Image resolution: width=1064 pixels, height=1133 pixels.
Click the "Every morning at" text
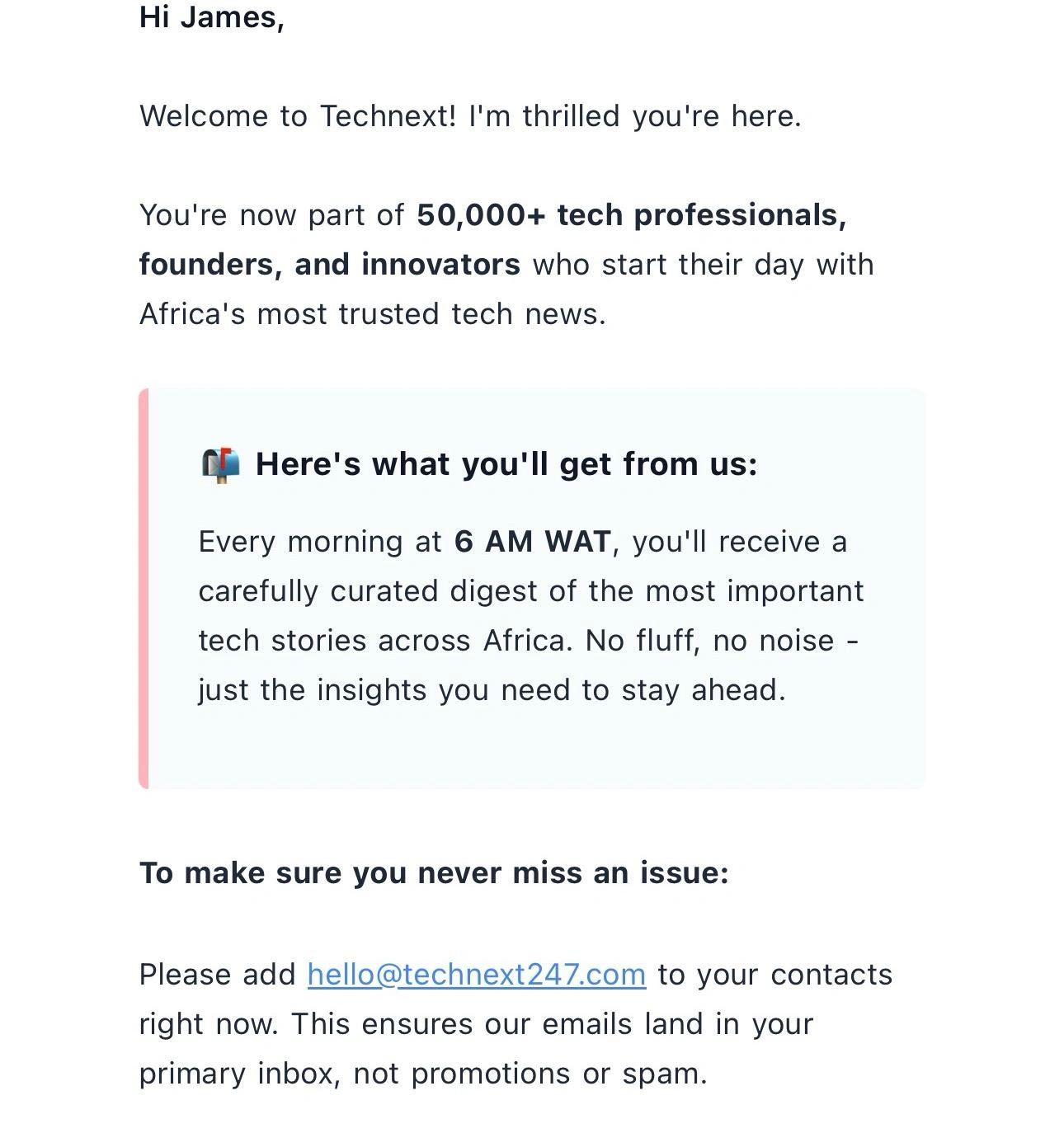320,542
